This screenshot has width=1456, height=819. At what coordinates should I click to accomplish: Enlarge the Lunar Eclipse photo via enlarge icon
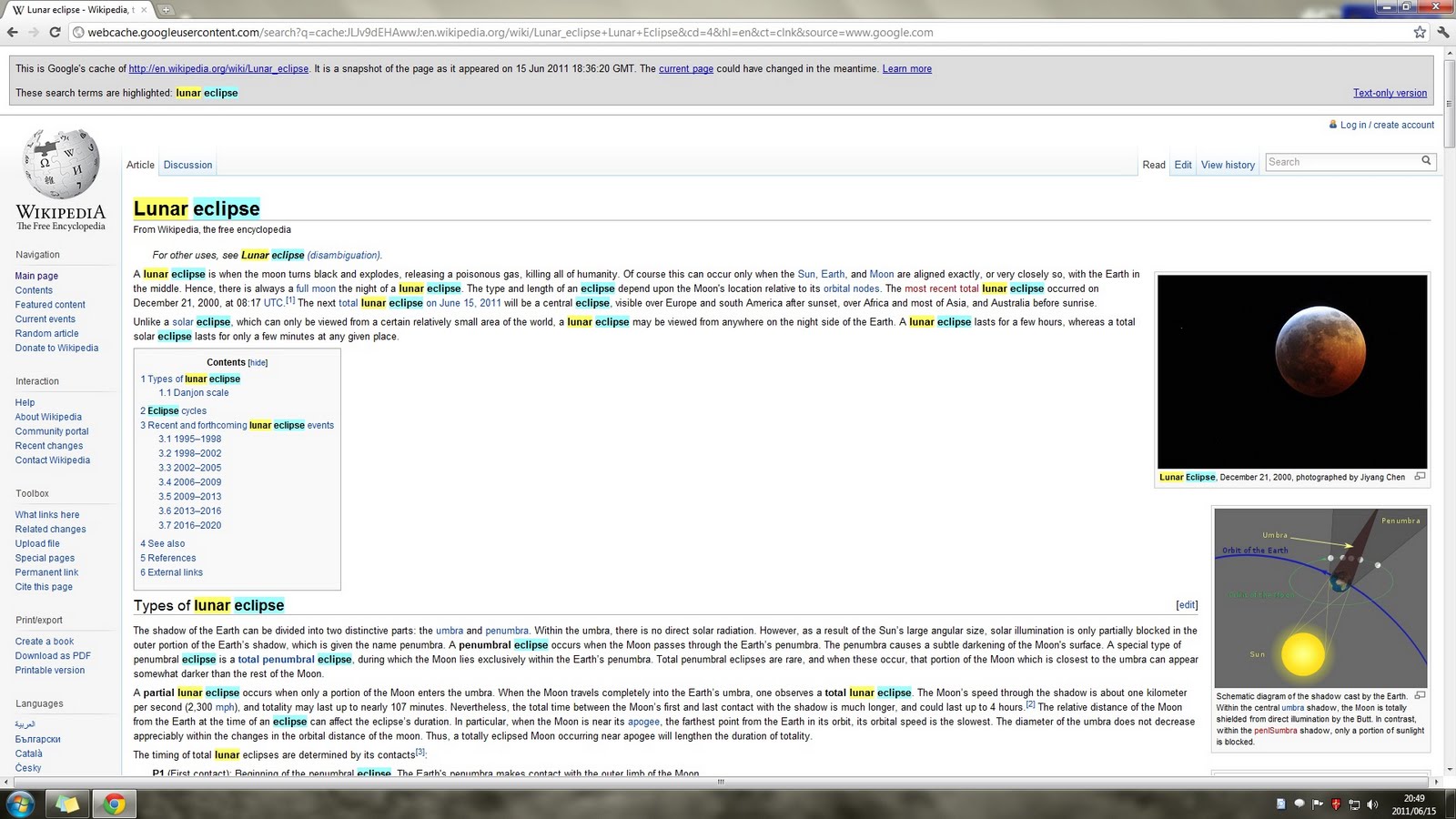(1420, 476)
